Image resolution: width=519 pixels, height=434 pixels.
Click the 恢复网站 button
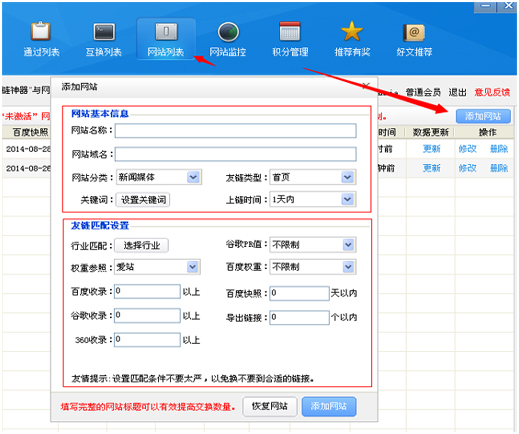coord(270,406)
